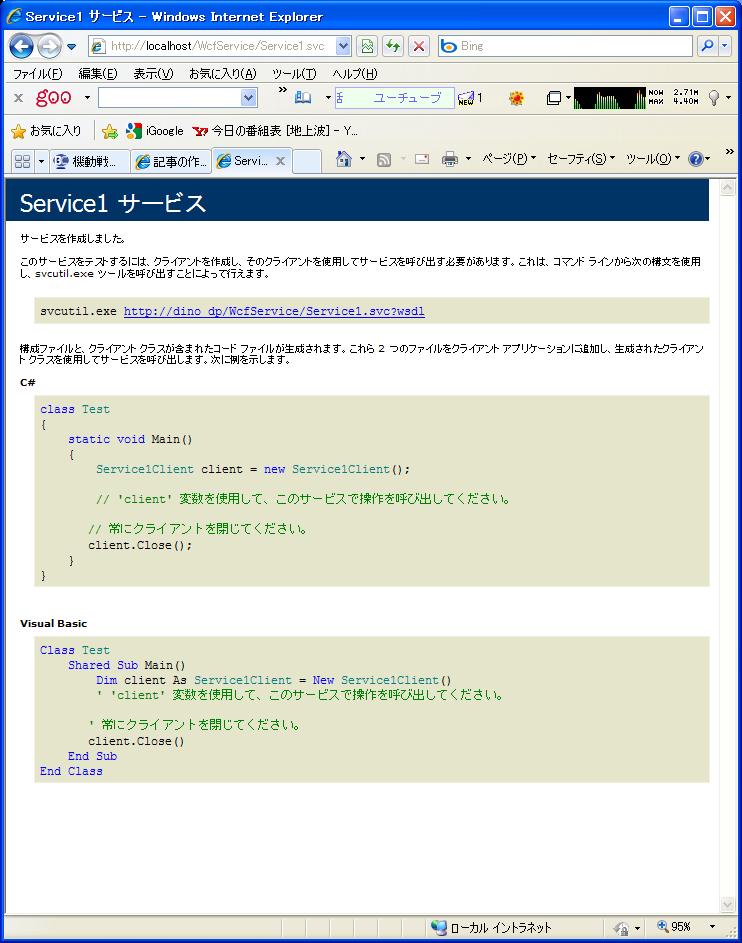Expand the address bar URL dropdown
This screenshot has height=943, width=742.
pyautogui.click(x=344, y=46)
